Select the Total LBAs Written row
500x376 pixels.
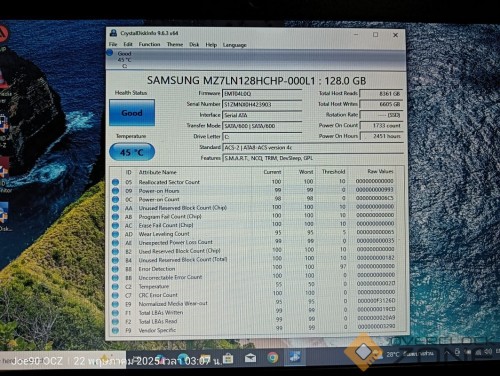(257, 313)
